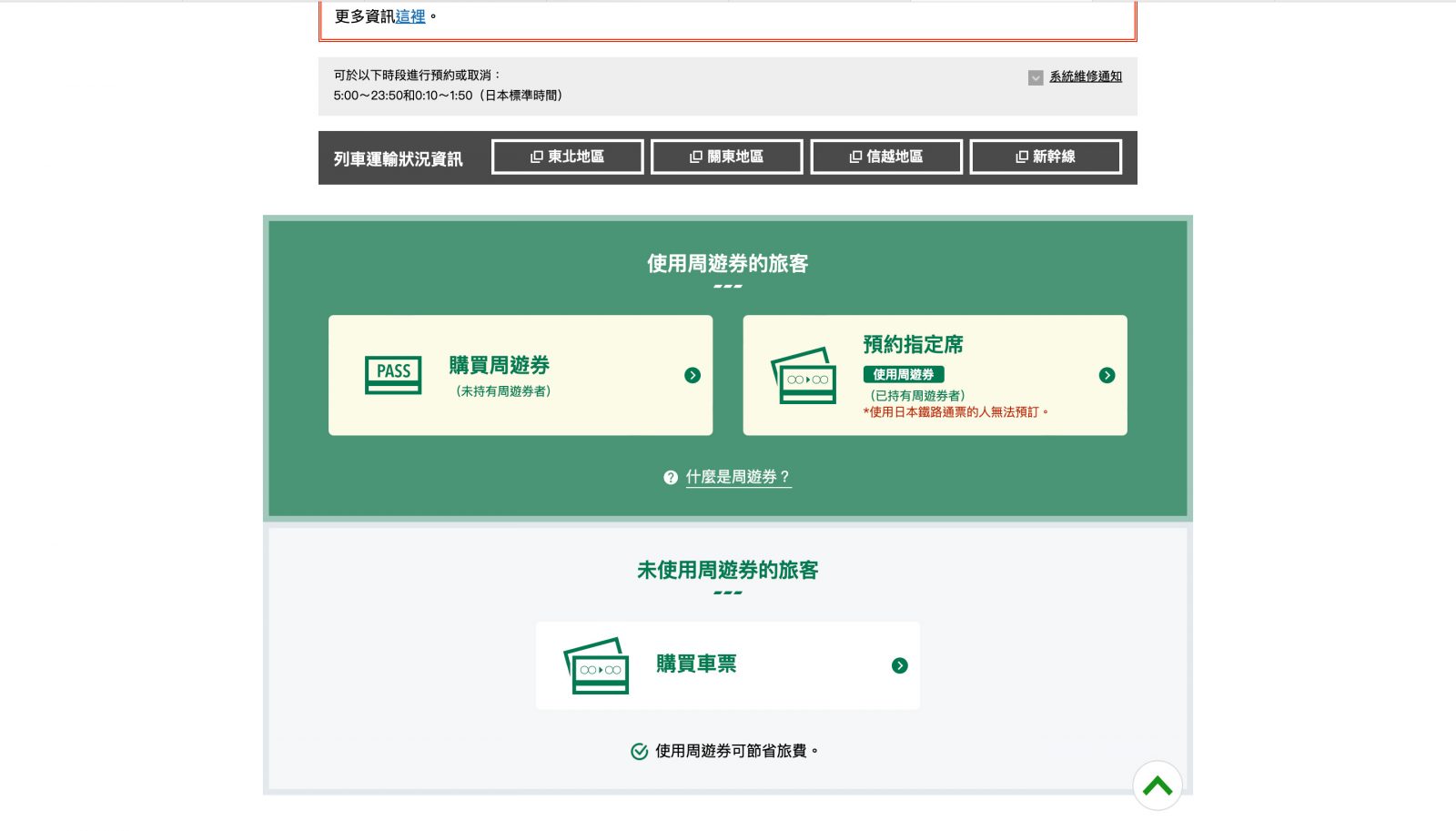Click the PASS card icon for 購買周遊券

coord(392,374)
